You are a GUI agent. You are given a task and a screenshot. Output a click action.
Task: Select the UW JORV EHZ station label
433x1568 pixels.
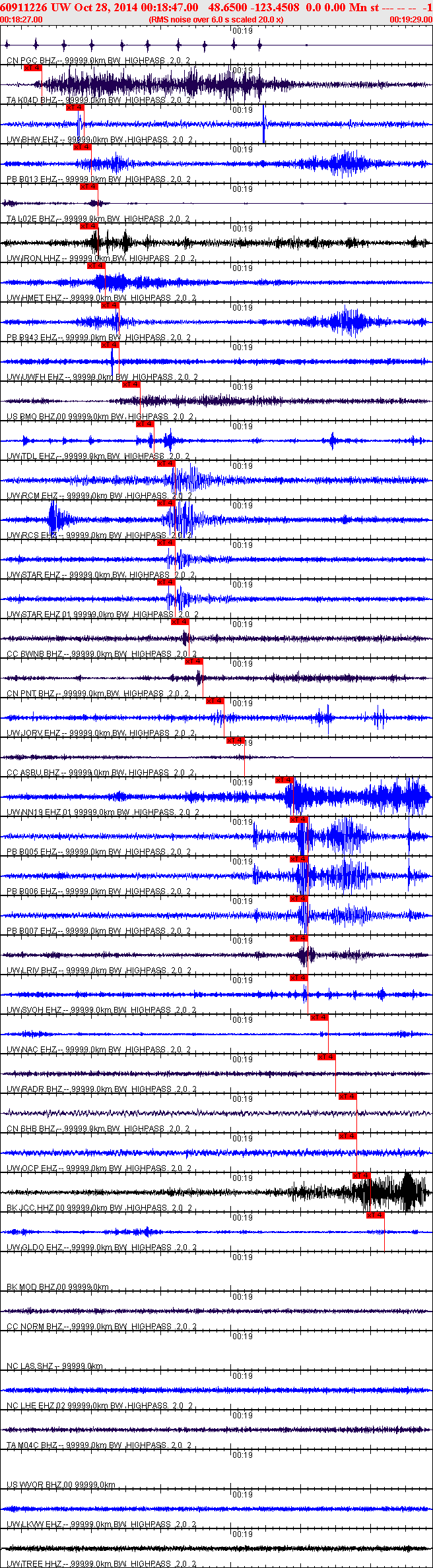click(100, 733)
